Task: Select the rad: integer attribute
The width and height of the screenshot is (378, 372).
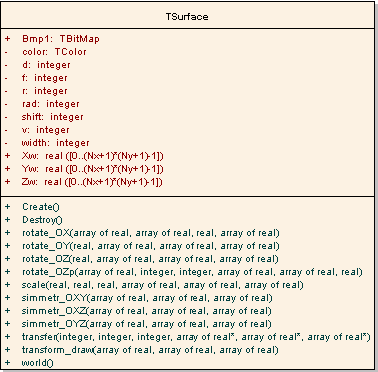Action: tap(51, 104)
